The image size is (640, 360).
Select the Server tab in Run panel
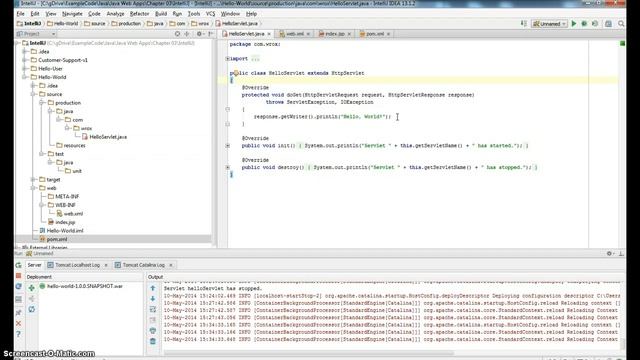[x=34, y=265]
